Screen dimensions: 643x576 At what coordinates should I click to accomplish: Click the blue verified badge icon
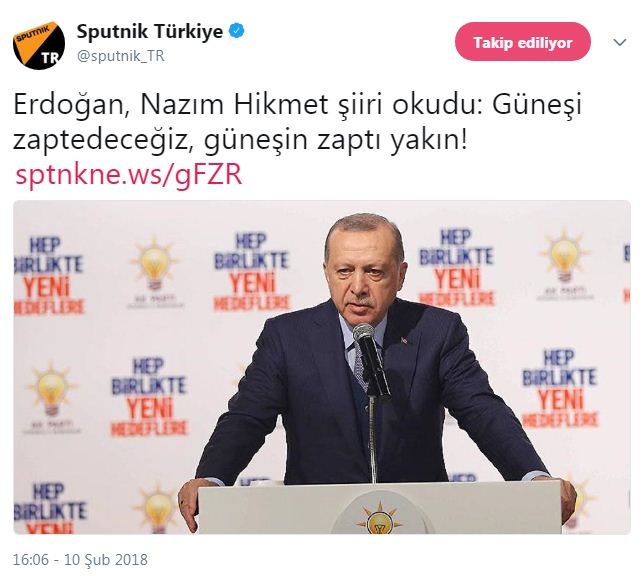pos(237,31)
